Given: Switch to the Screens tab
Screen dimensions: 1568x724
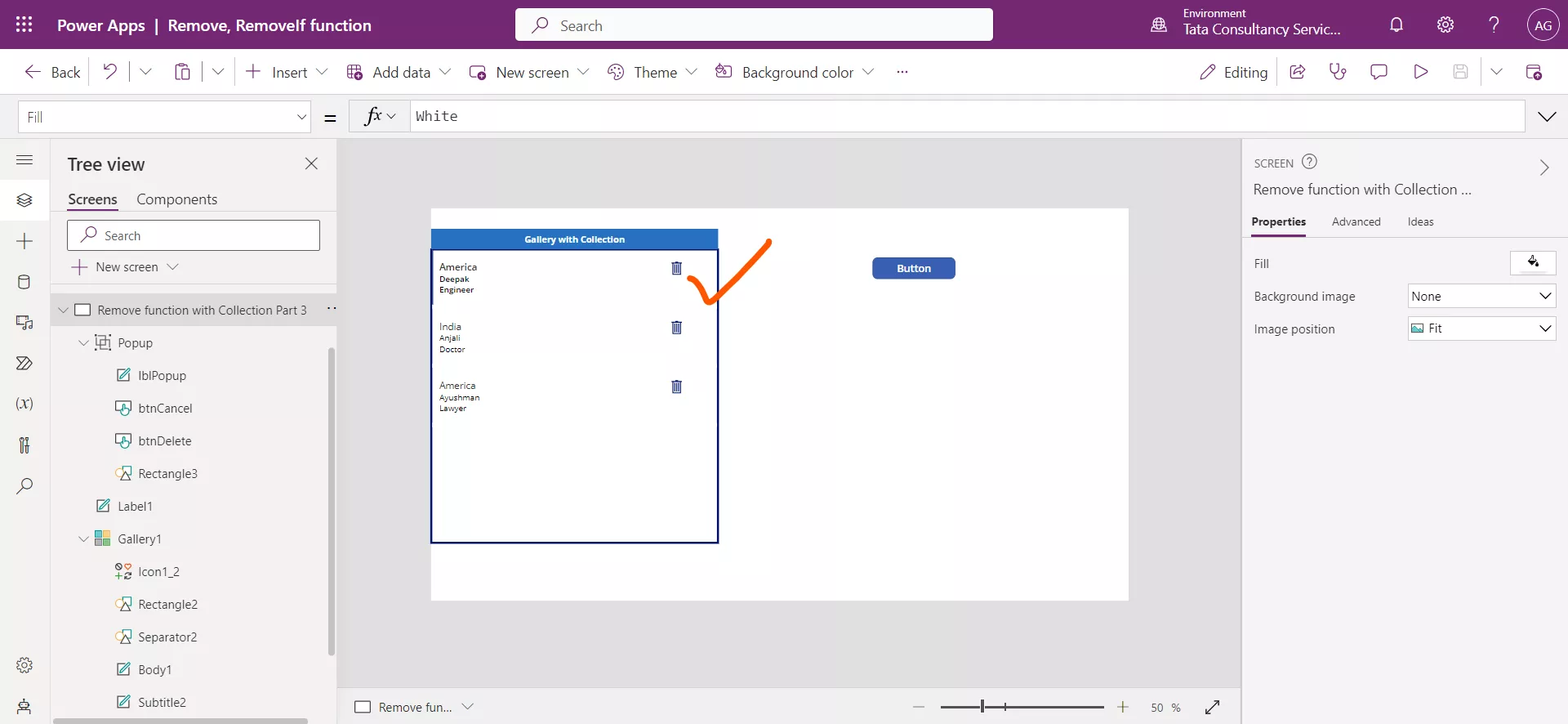Looking at the screenshot, I should [x=92, y=199].
